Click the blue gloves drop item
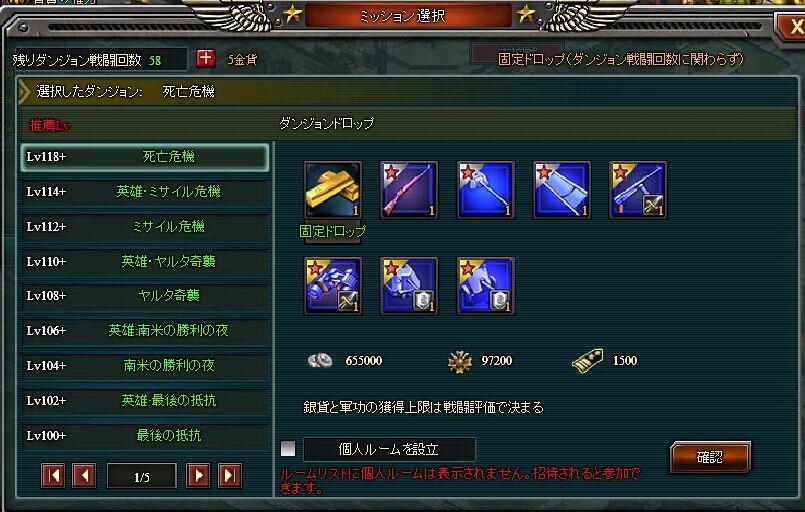 coord(333,286)
